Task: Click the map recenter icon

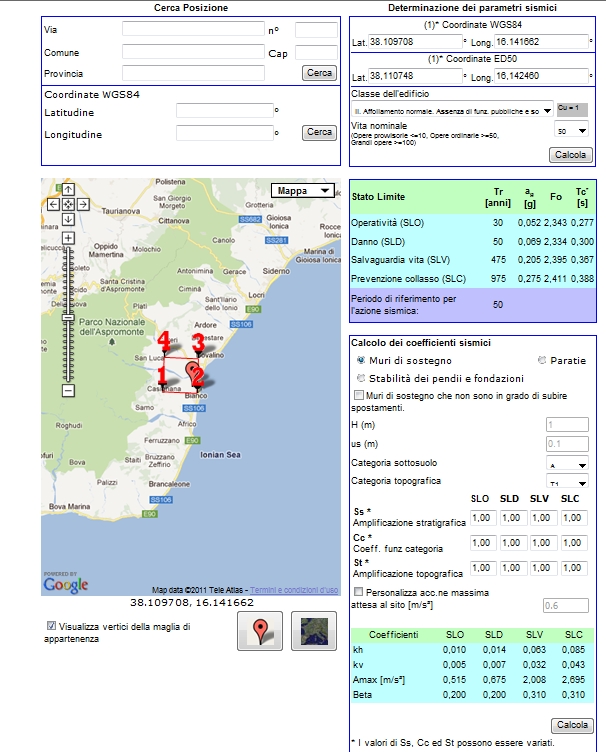Action: tap(68, 205)
